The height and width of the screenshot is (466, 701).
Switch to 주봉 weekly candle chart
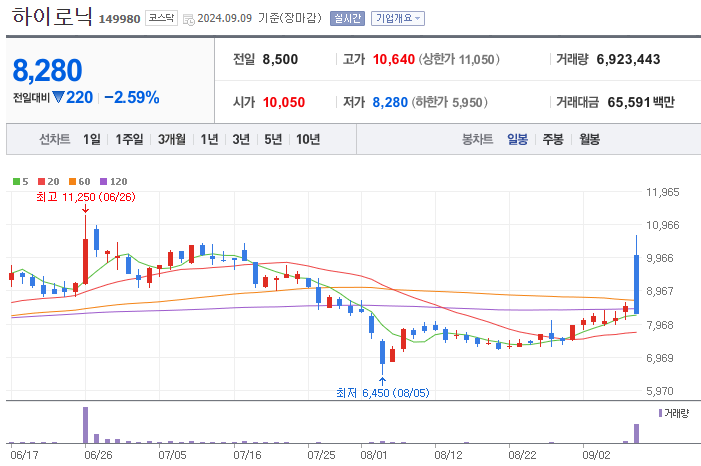553,140
